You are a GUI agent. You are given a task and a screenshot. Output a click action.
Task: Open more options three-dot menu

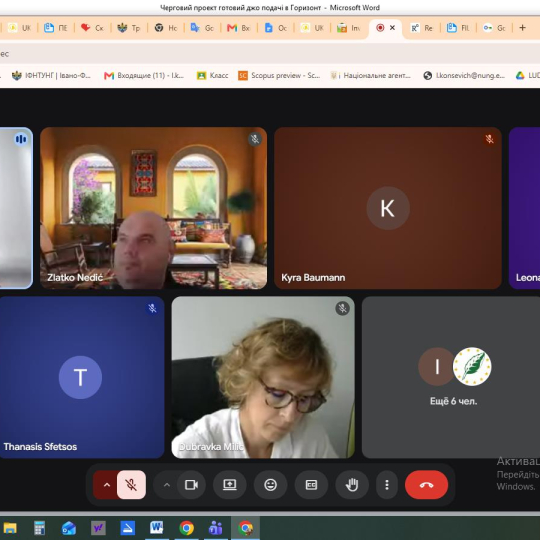(x=387, y=485)
